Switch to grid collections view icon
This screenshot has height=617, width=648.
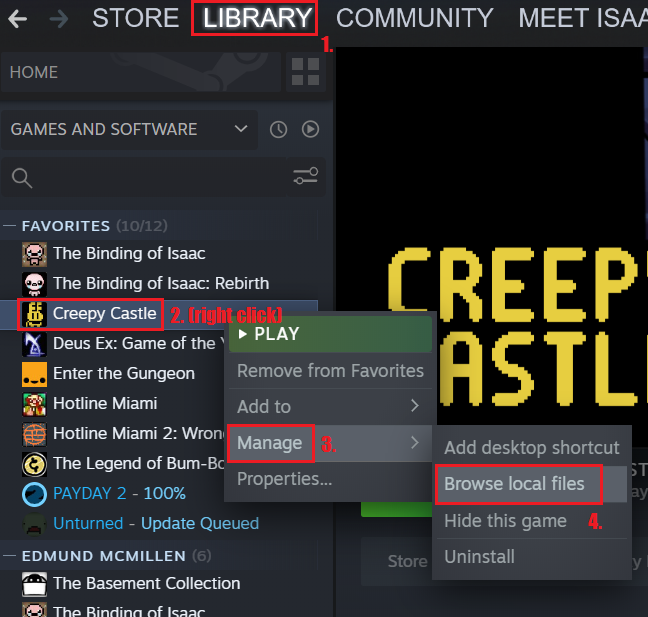pyautogui.click(x=305, y=71)
